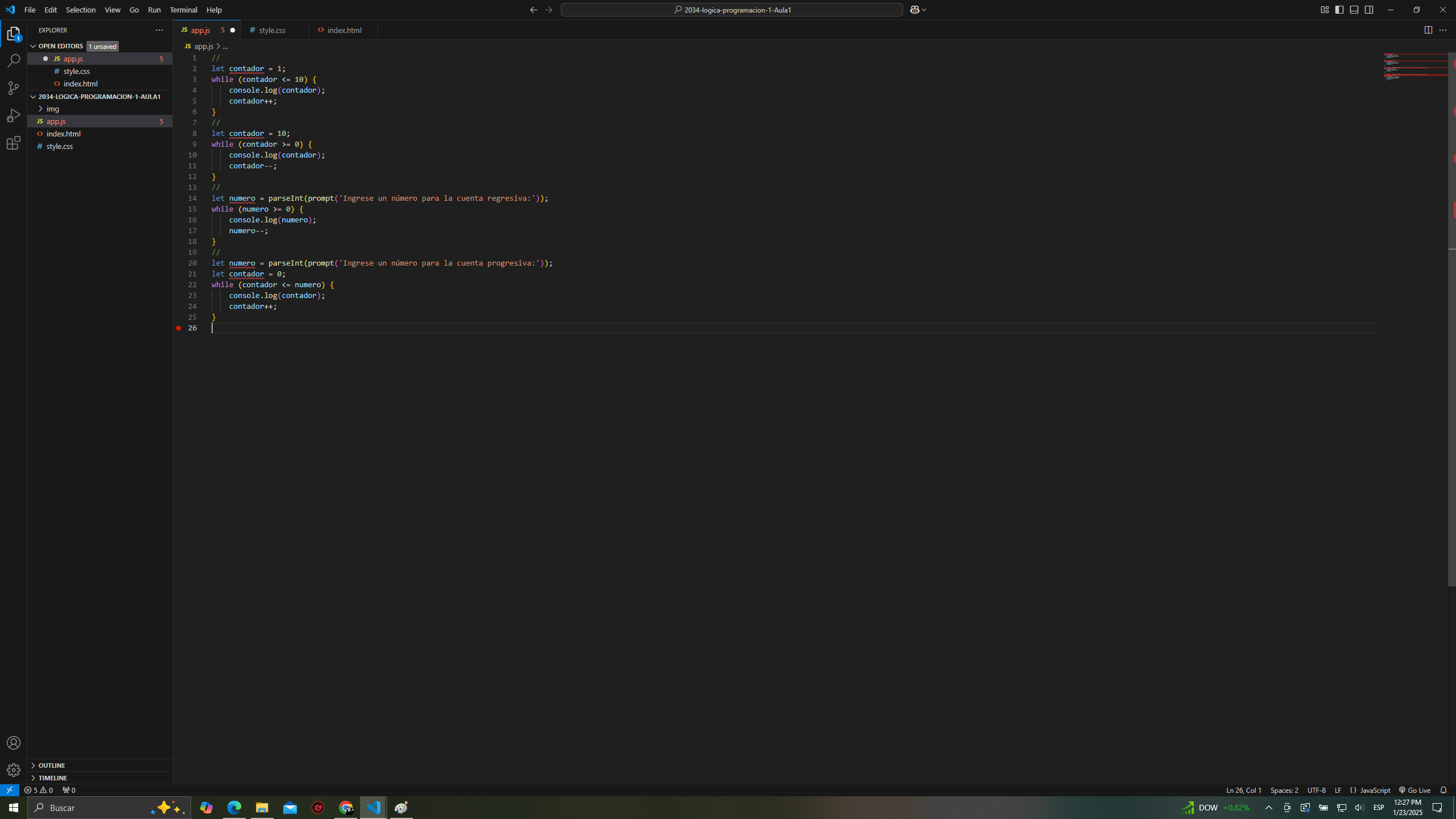
Task: Open File Explorer from the taskbar
Action: click(262, 808)
